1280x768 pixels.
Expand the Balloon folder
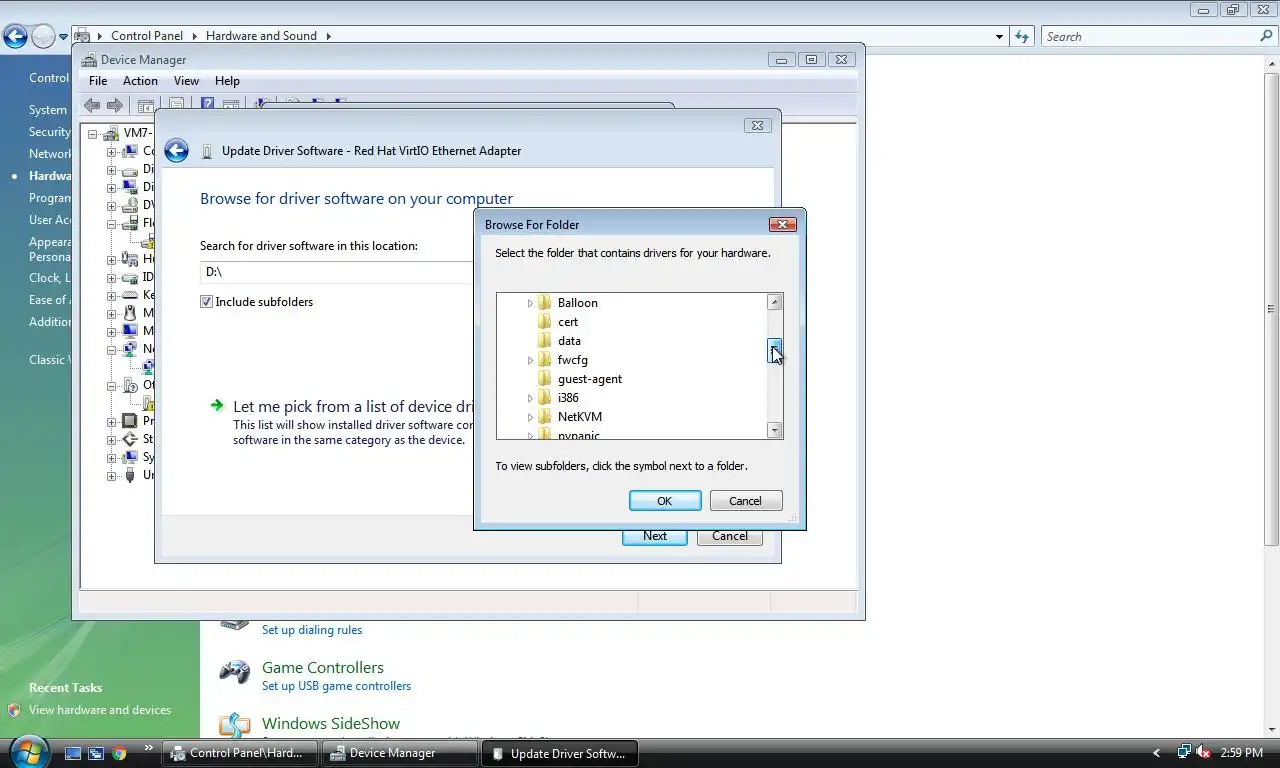[530, 303]
